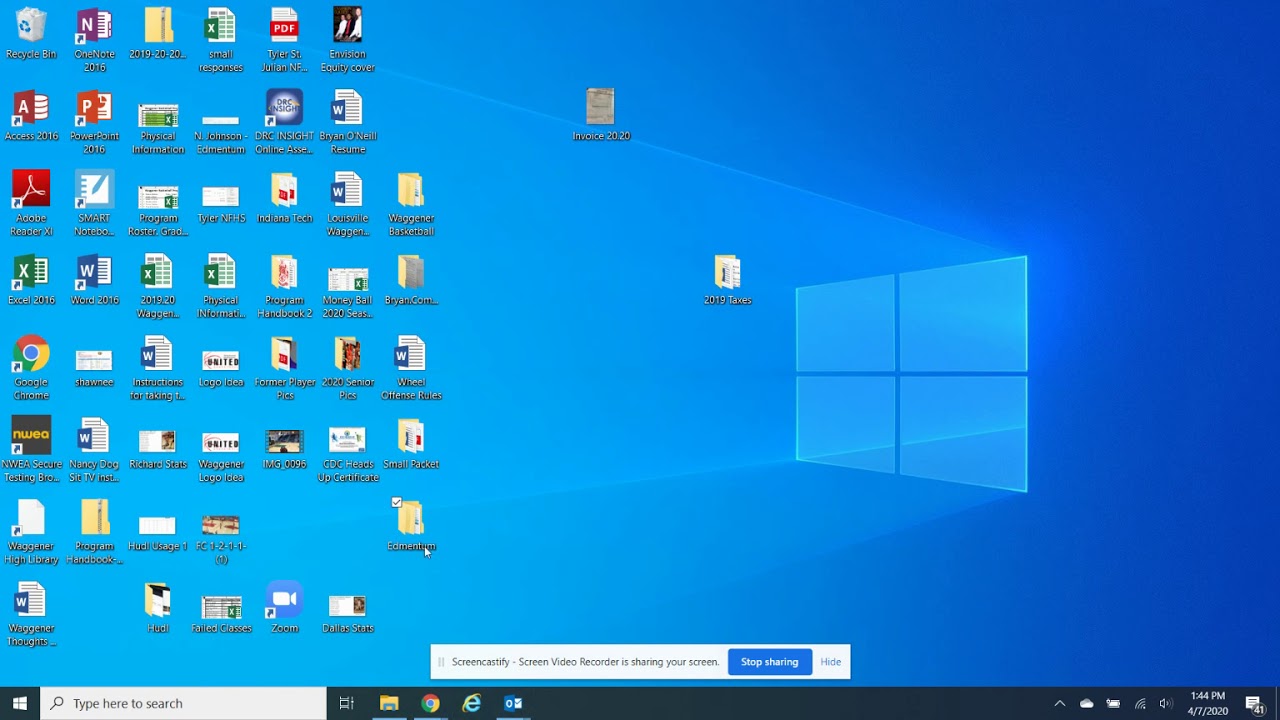Screen dimensions: 1280x720
Task: Launch the NWEA Secure Testing Browser shortcut
Action: click(x=31, y=450)
